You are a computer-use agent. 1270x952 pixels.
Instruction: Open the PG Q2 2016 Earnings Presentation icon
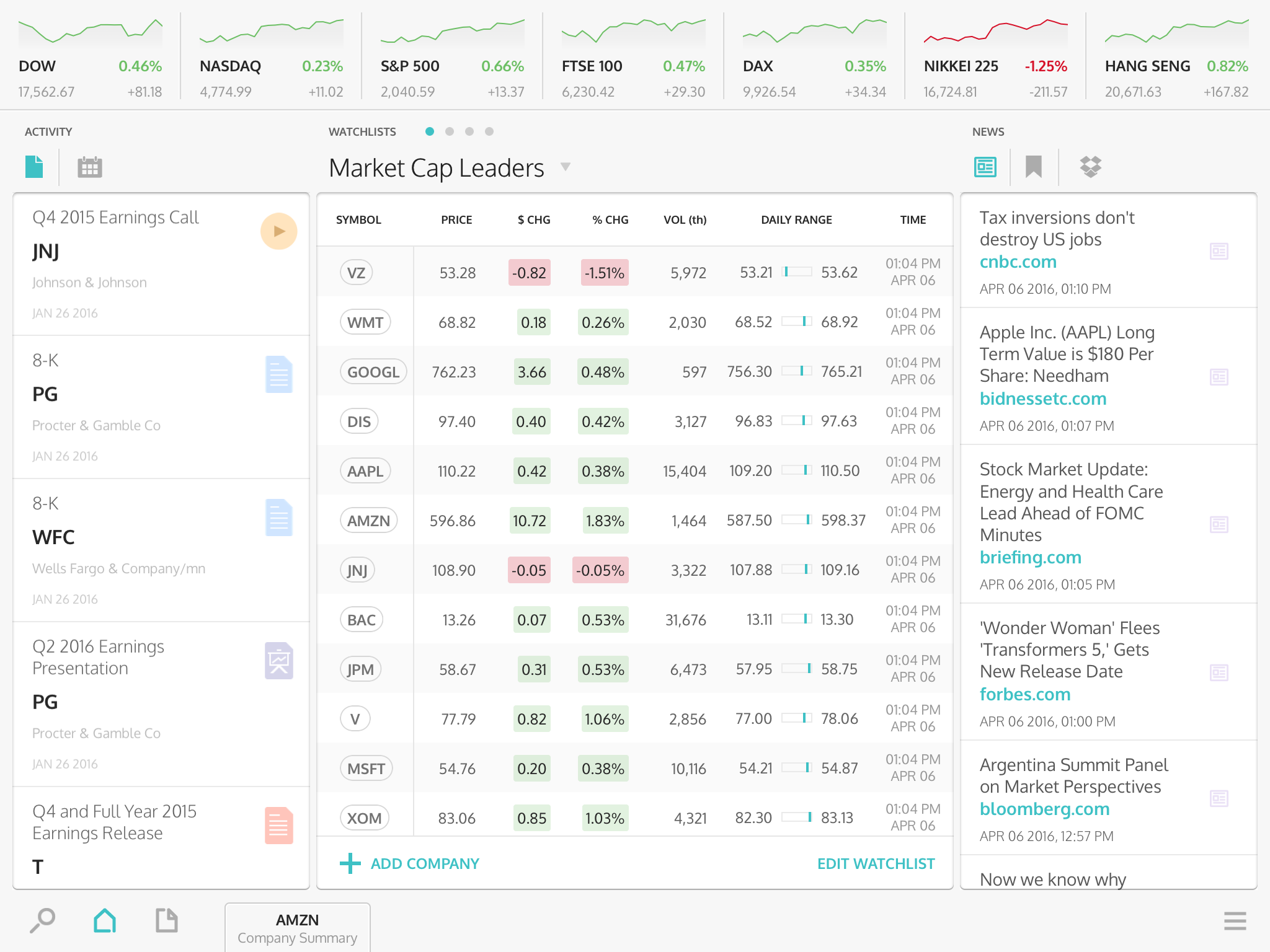pyautogui.click(x=279, y=661)
